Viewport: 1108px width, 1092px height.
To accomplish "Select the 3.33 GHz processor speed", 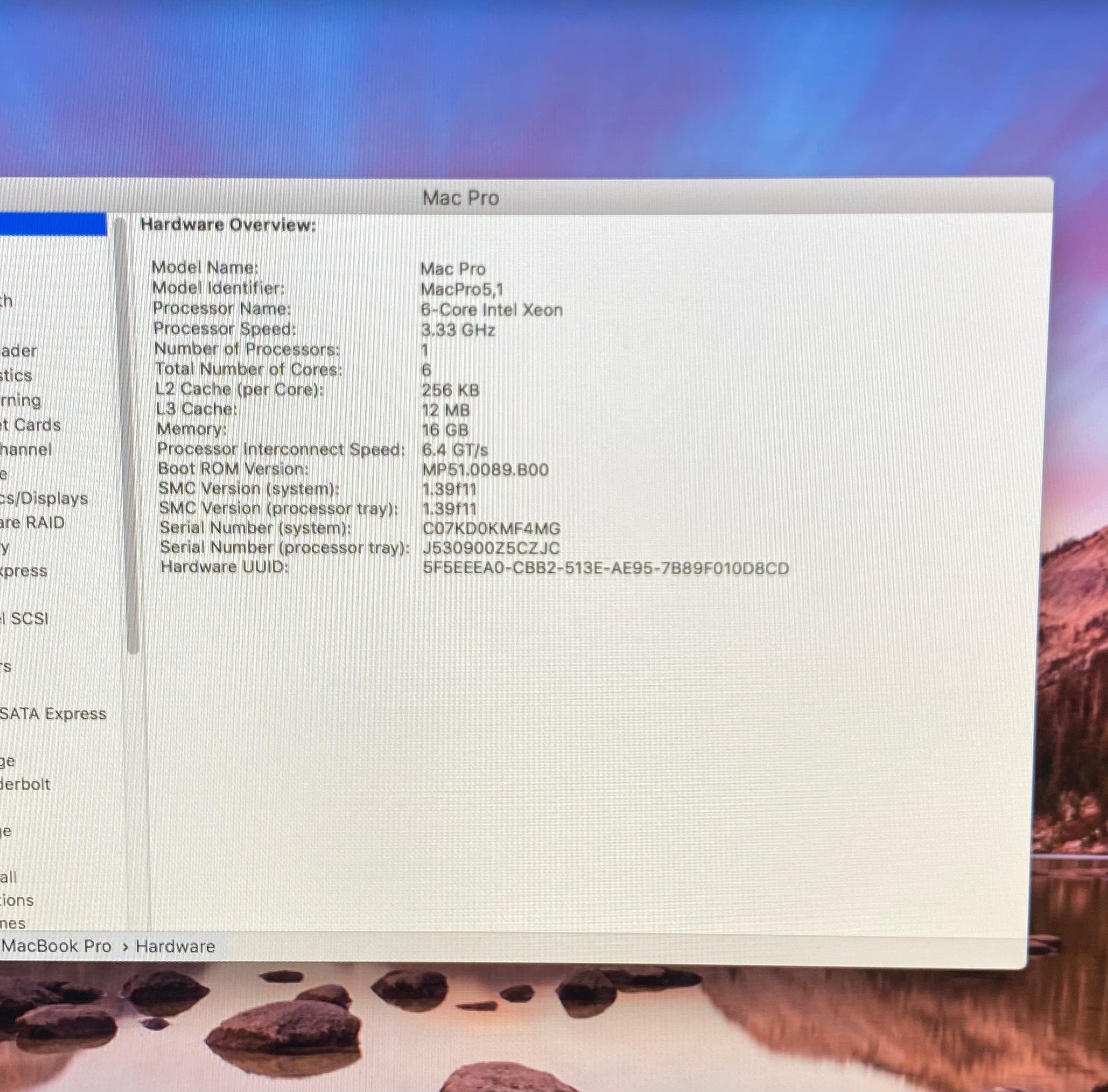I will click(x=458, y=330).
